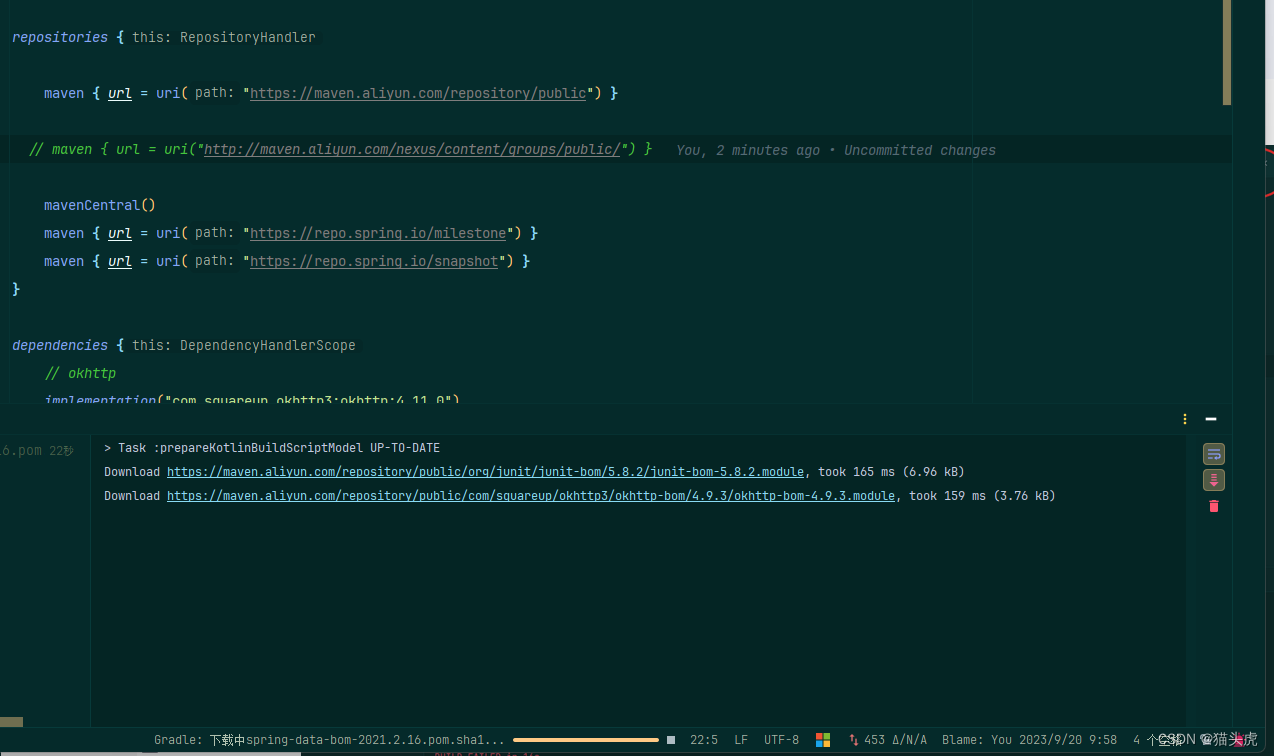Toggle scroll-to-end in the build output

pyautogui.click(x=1213, y=480)
